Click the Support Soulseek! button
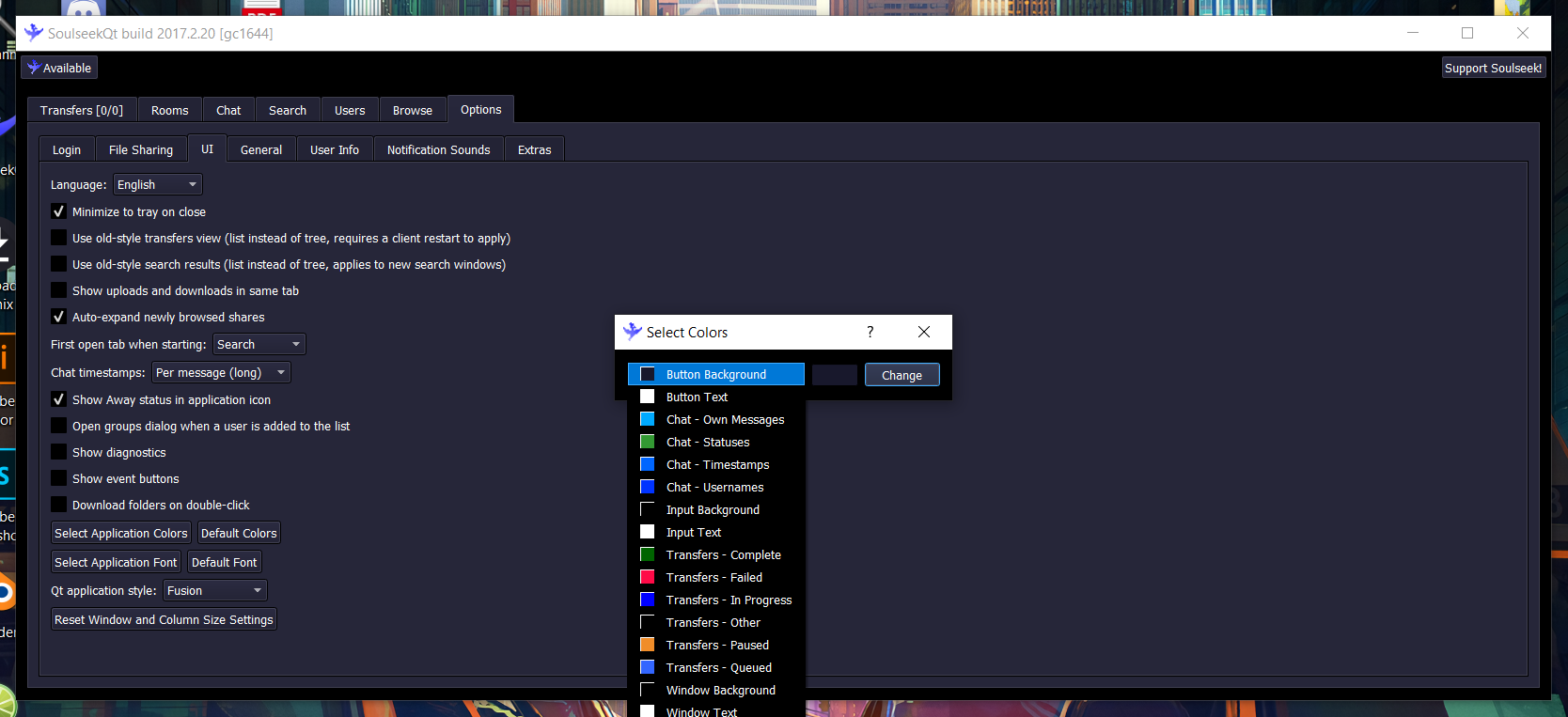This screenshot has width=1568, height=717. point(1493,68)
